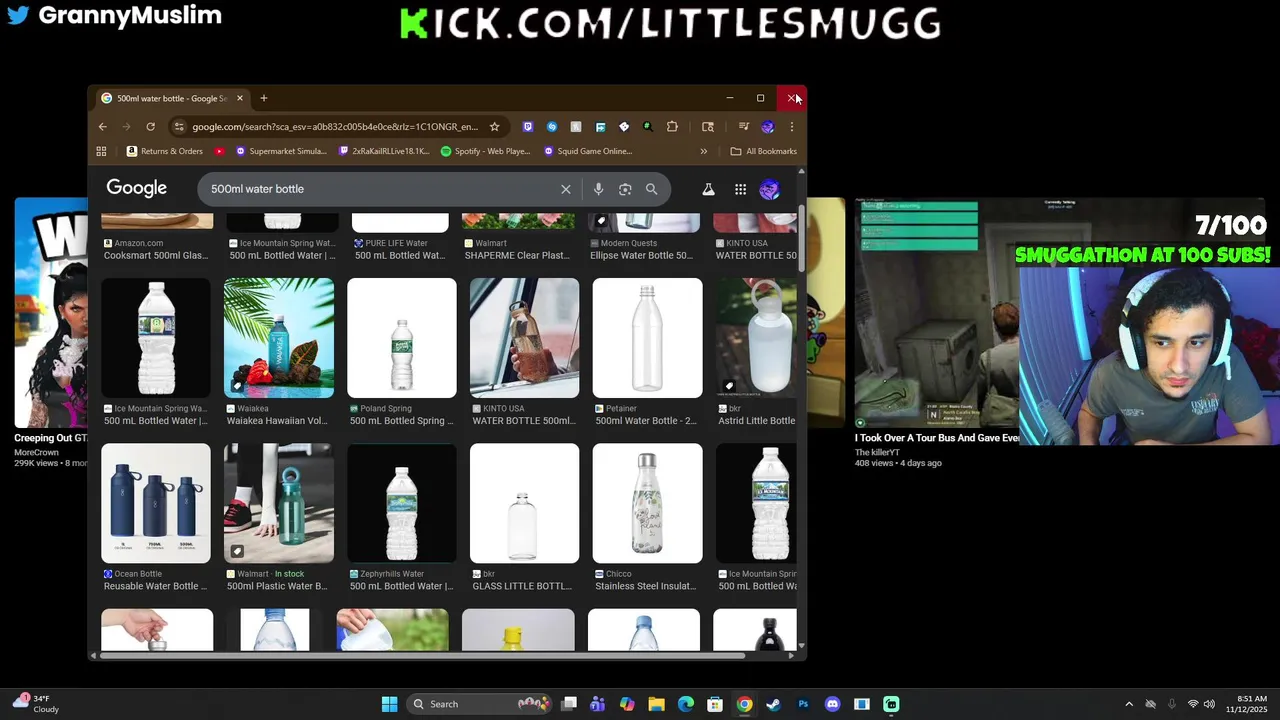Open the site information icon in the address bar
1280x720 pixels.
(179, 127)
